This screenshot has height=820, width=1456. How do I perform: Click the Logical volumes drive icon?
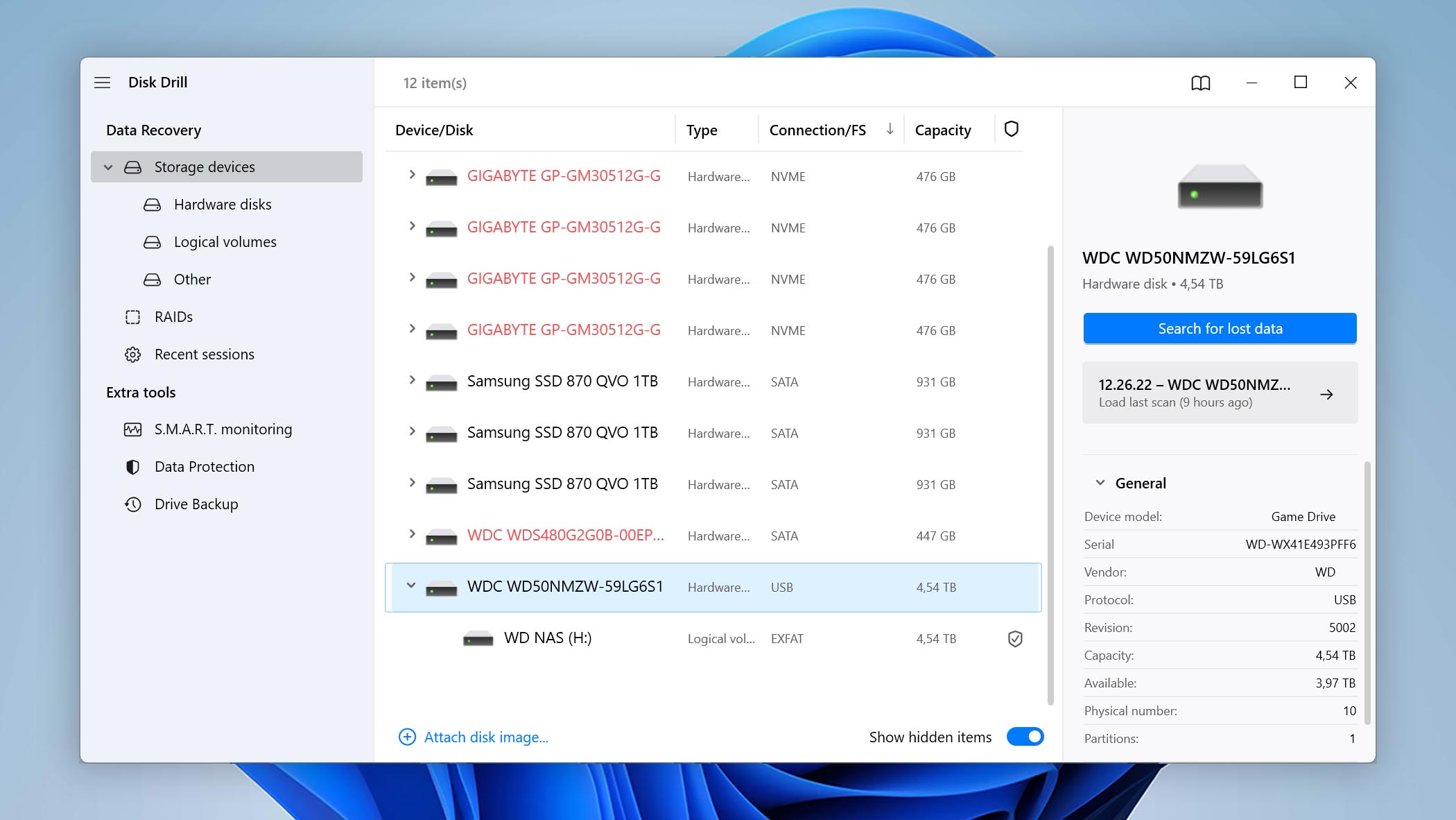(x=152, y=242)
